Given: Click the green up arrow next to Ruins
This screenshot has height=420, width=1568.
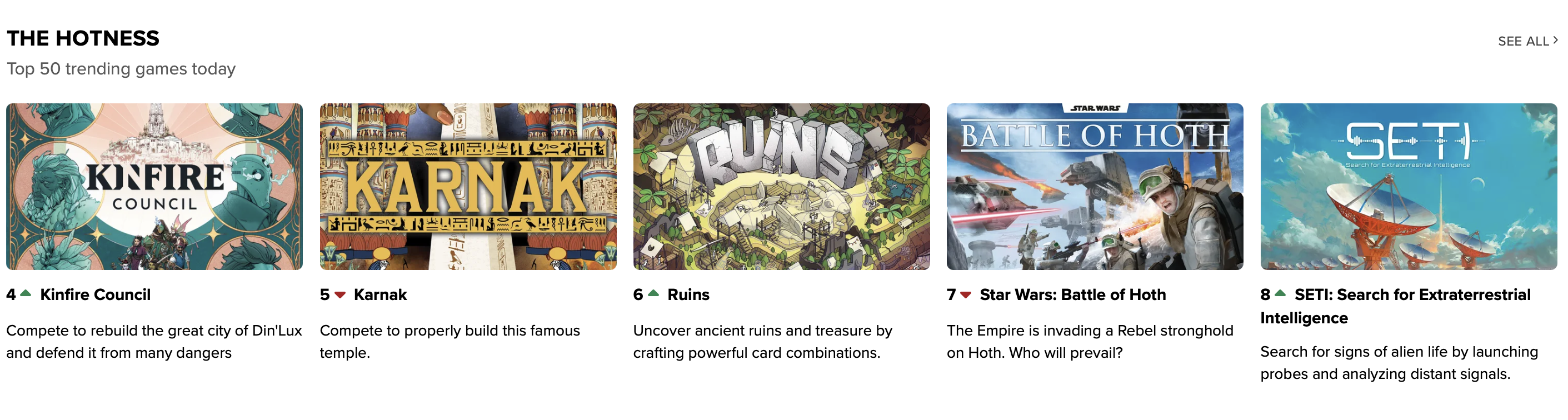Looking at the screenshot, I should pyautogui.click(x=654, y=293).
